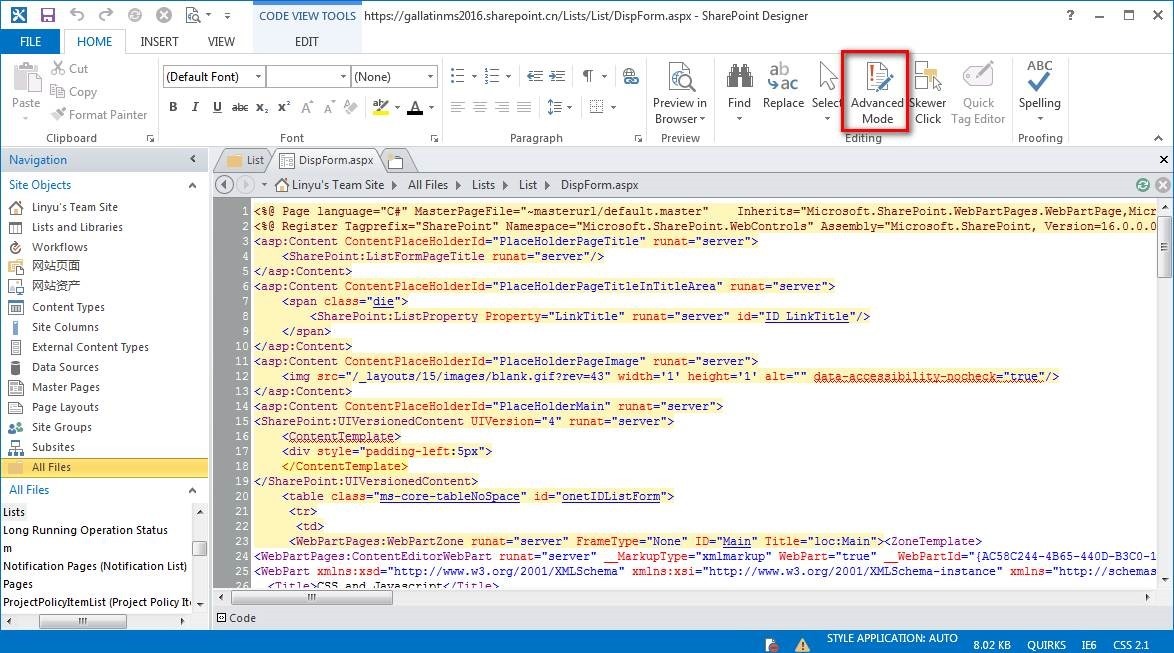Toggle Underline formatting

217,108
